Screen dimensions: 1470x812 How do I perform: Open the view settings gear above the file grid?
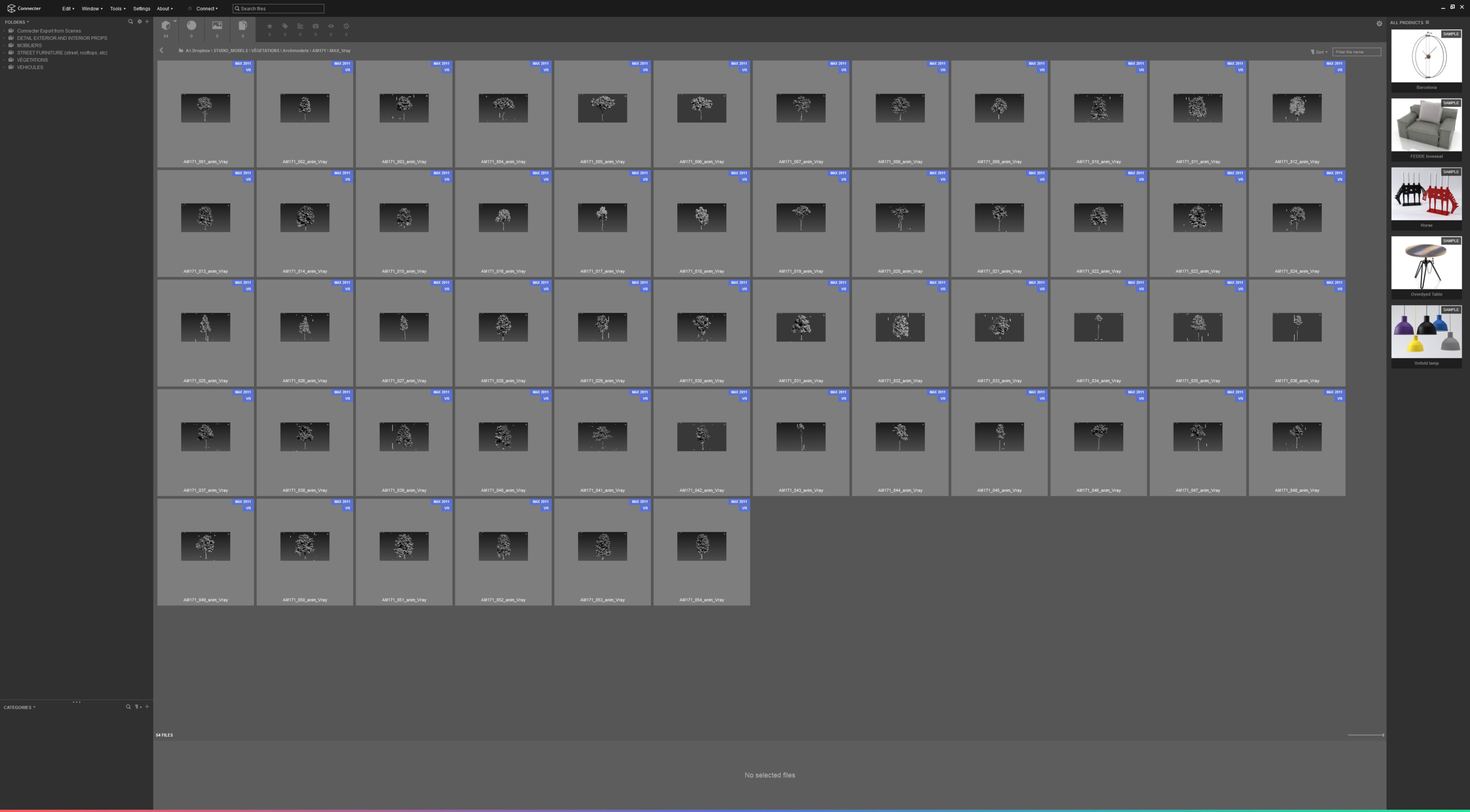(x=1379, y=24)
